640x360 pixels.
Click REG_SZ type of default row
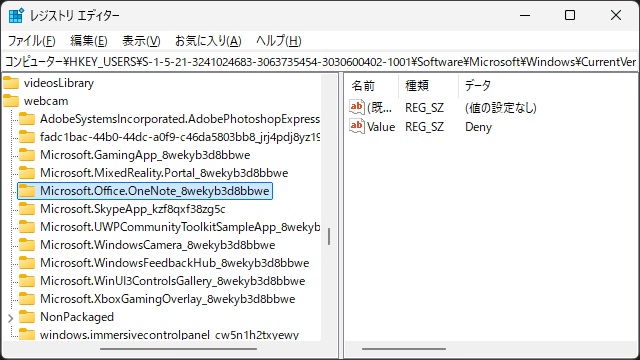(x=424, y=107)
